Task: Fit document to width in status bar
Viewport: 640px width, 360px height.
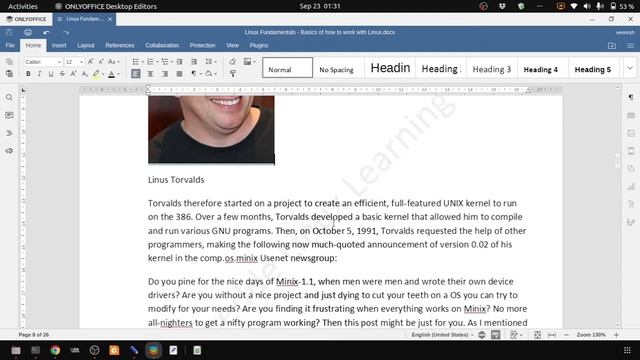Action: click(x=552, y=335)
